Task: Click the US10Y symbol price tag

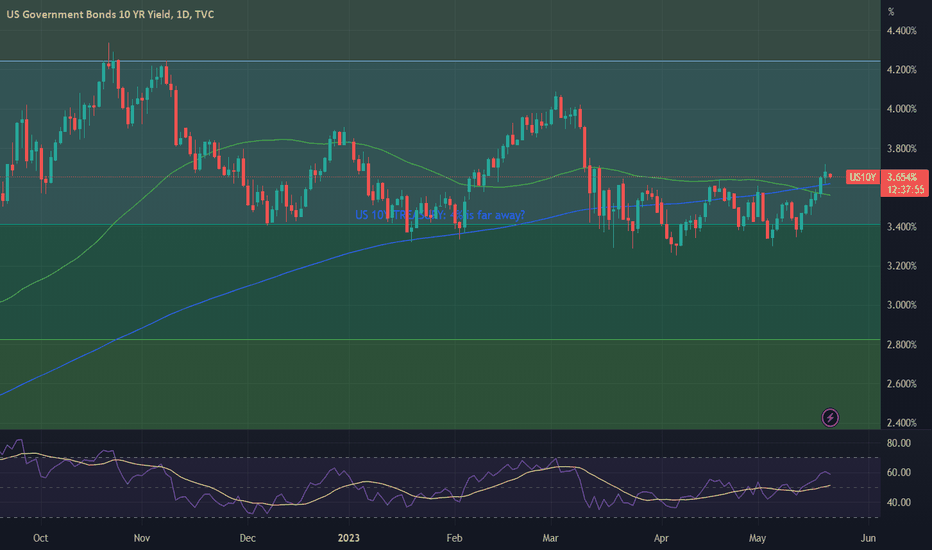Action: click(862, 177)
